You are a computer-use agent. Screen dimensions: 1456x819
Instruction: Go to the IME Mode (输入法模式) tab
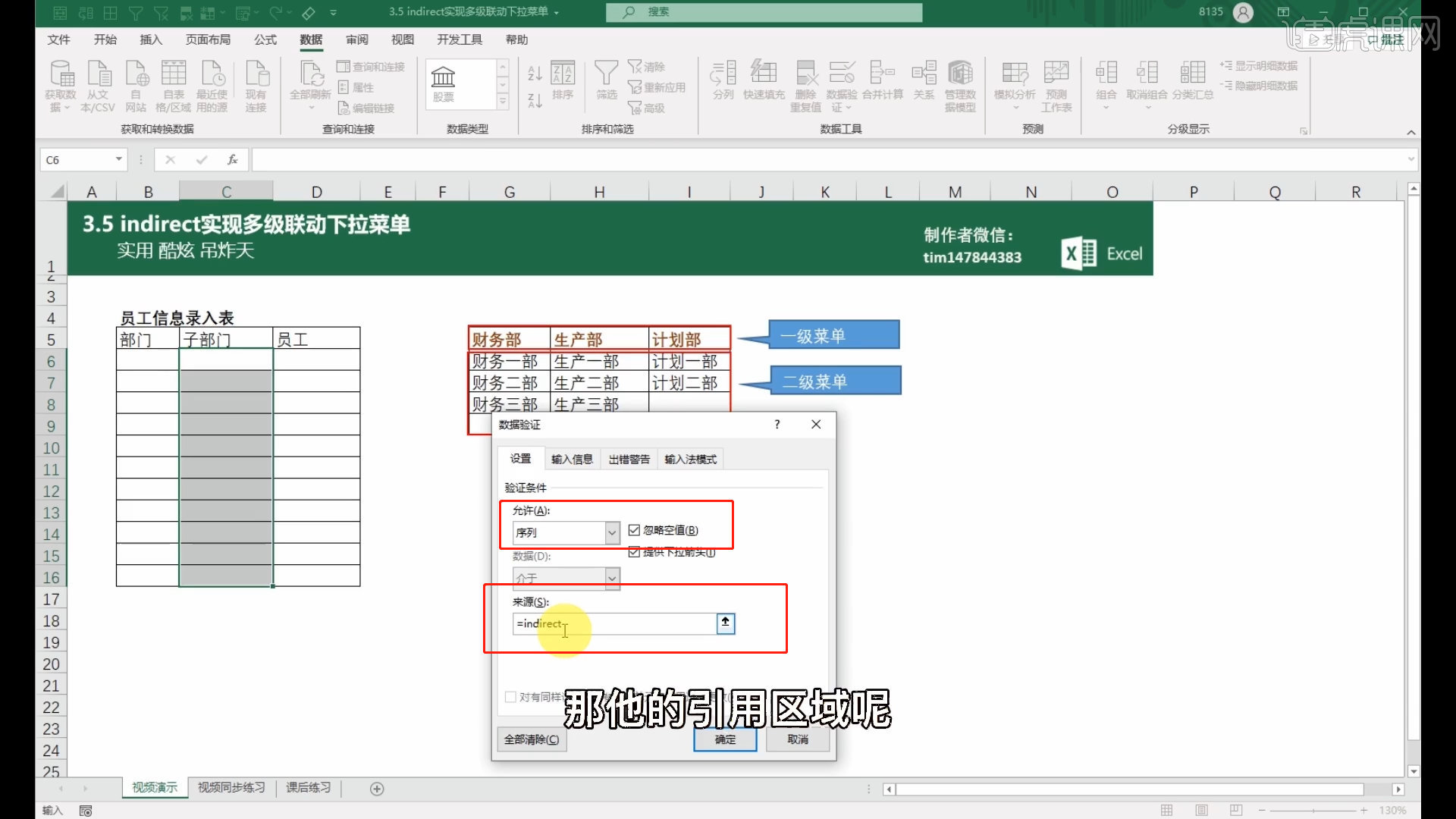click(690, 459)
